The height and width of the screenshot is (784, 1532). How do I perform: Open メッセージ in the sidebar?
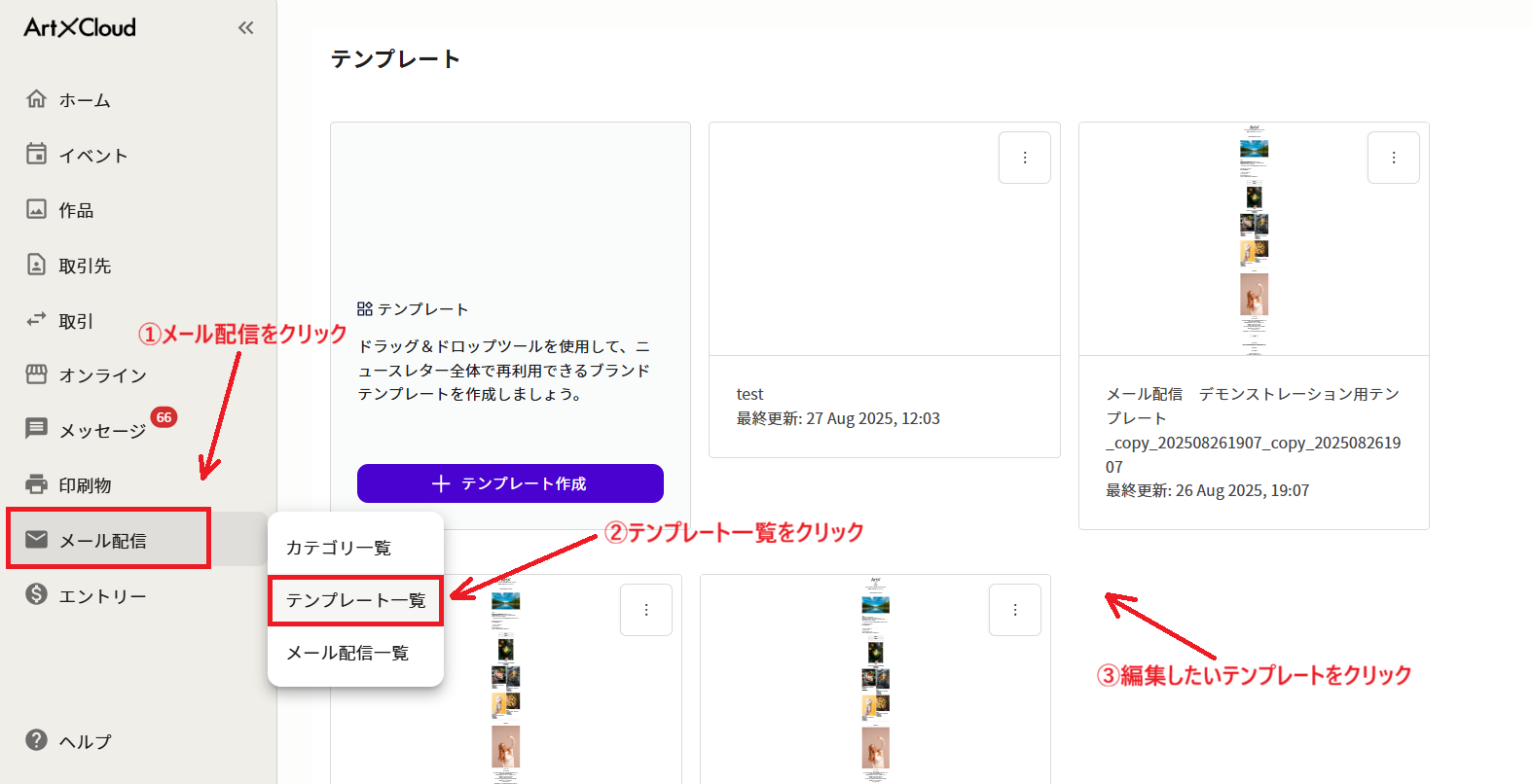click(x=102, y=431)
